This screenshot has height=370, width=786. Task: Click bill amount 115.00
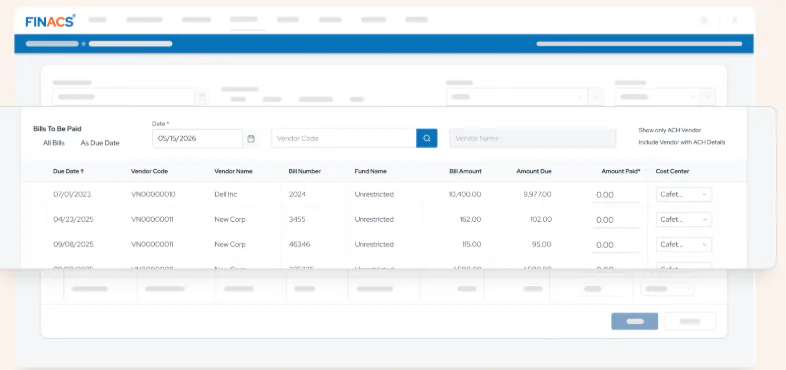(472, 245)
